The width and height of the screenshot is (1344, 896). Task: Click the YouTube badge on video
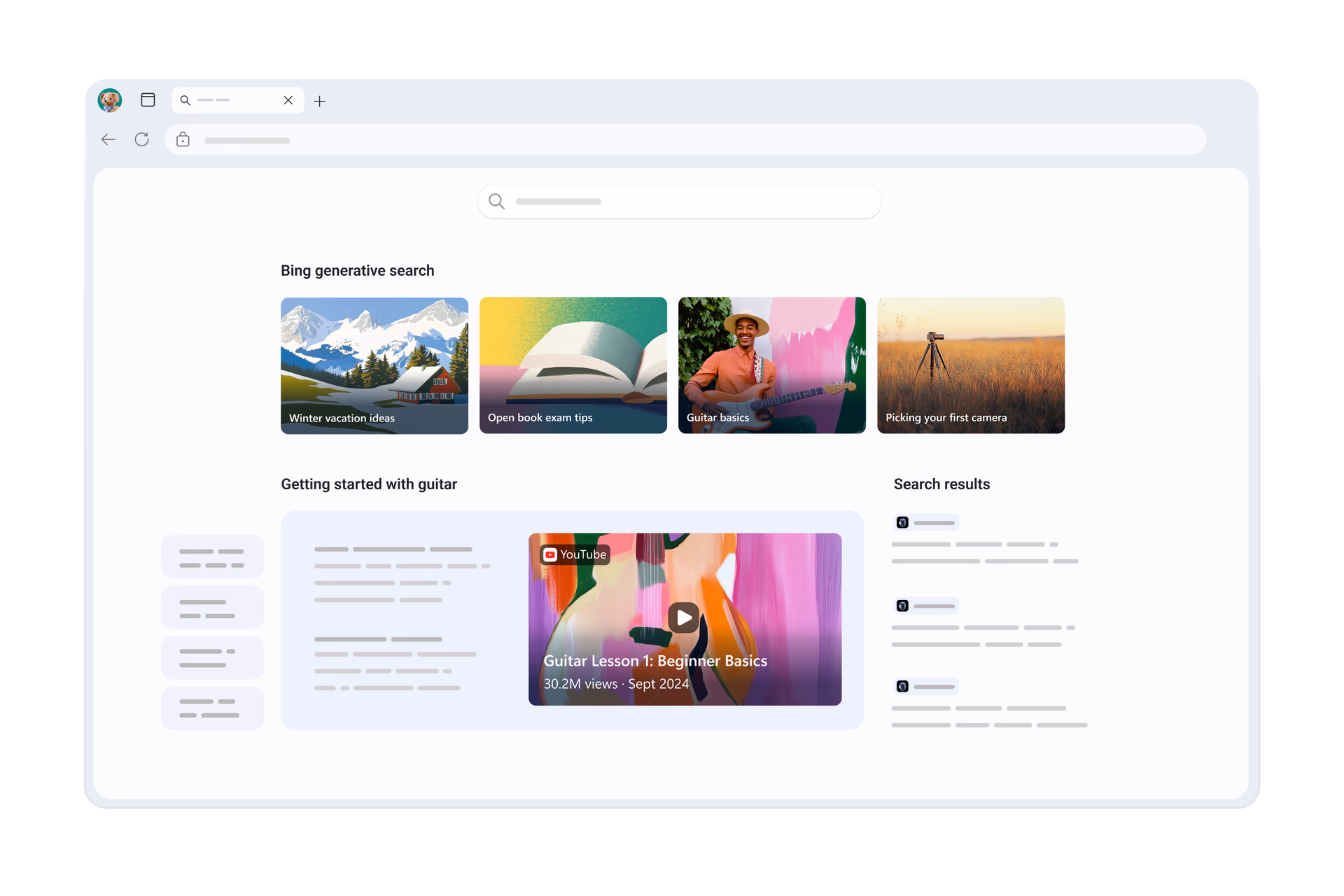pyautogui.click(x=575, y=554)
